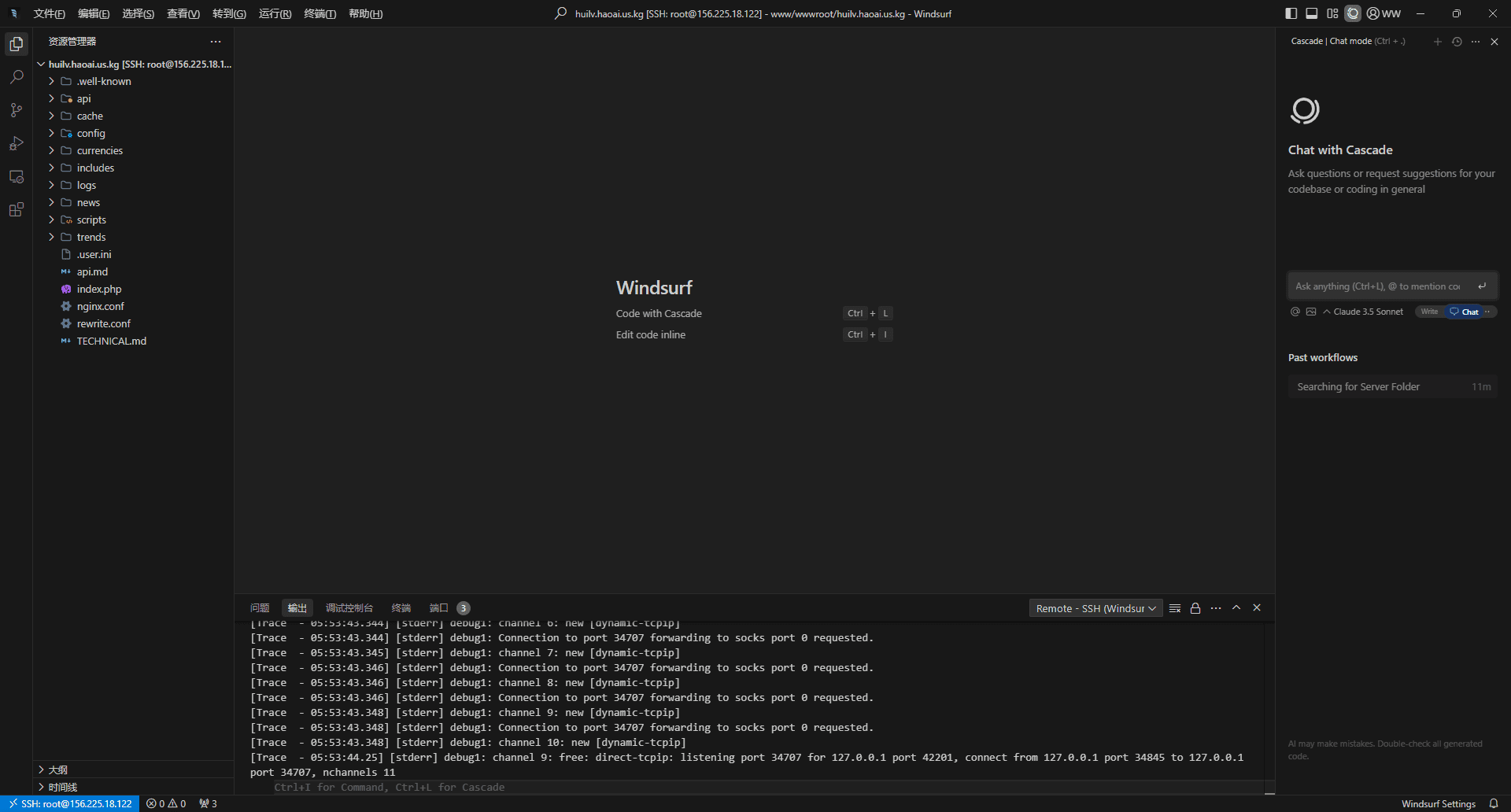Open explorer panel more actions ellipsis
Viewport: 1511px width, 812px height.
pos(216,42)
